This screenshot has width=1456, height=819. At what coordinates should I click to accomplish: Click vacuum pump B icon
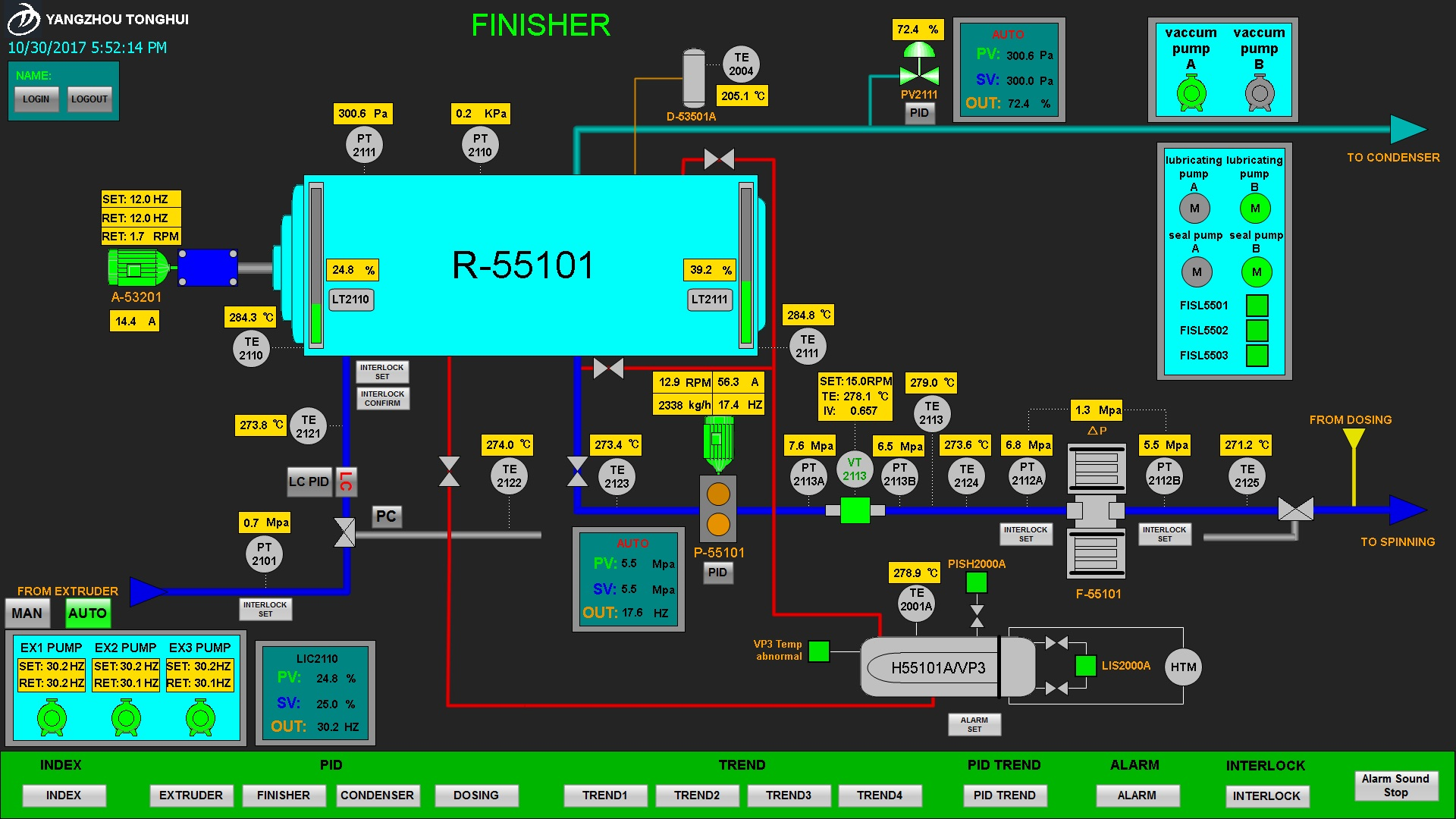click(x=1259, y=94)
